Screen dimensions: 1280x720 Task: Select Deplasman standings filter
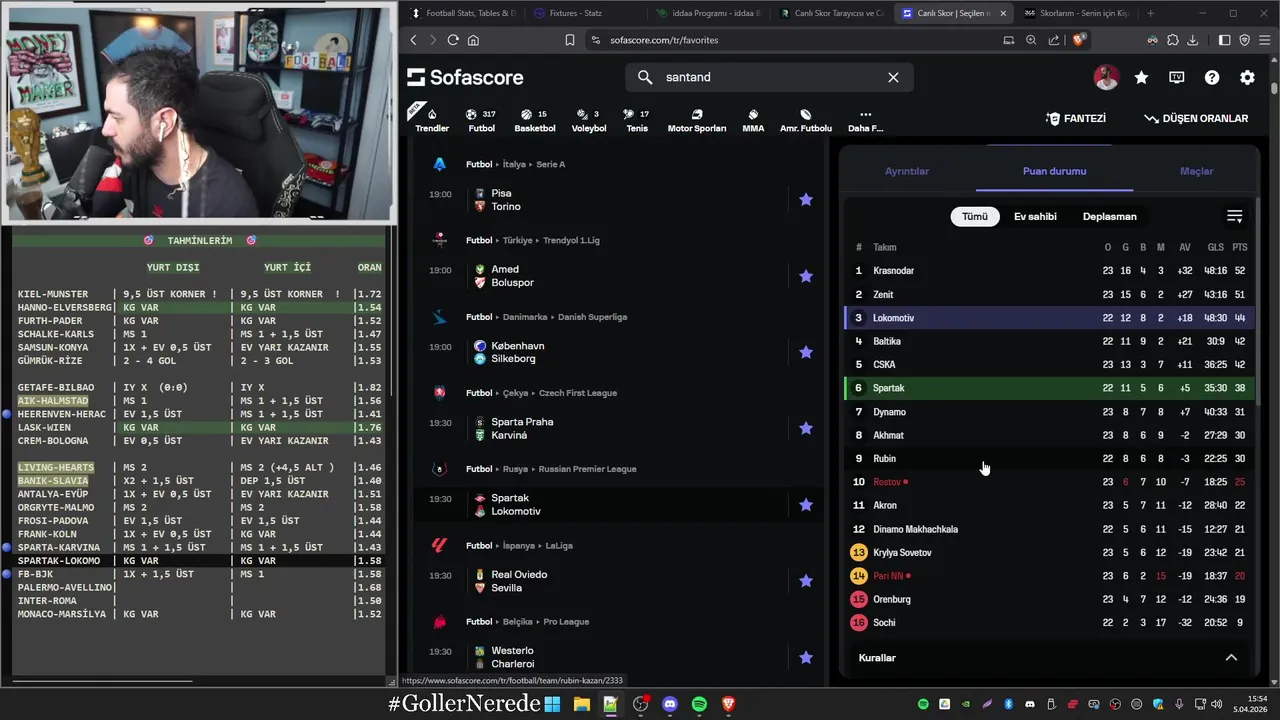coord(1110,216)
